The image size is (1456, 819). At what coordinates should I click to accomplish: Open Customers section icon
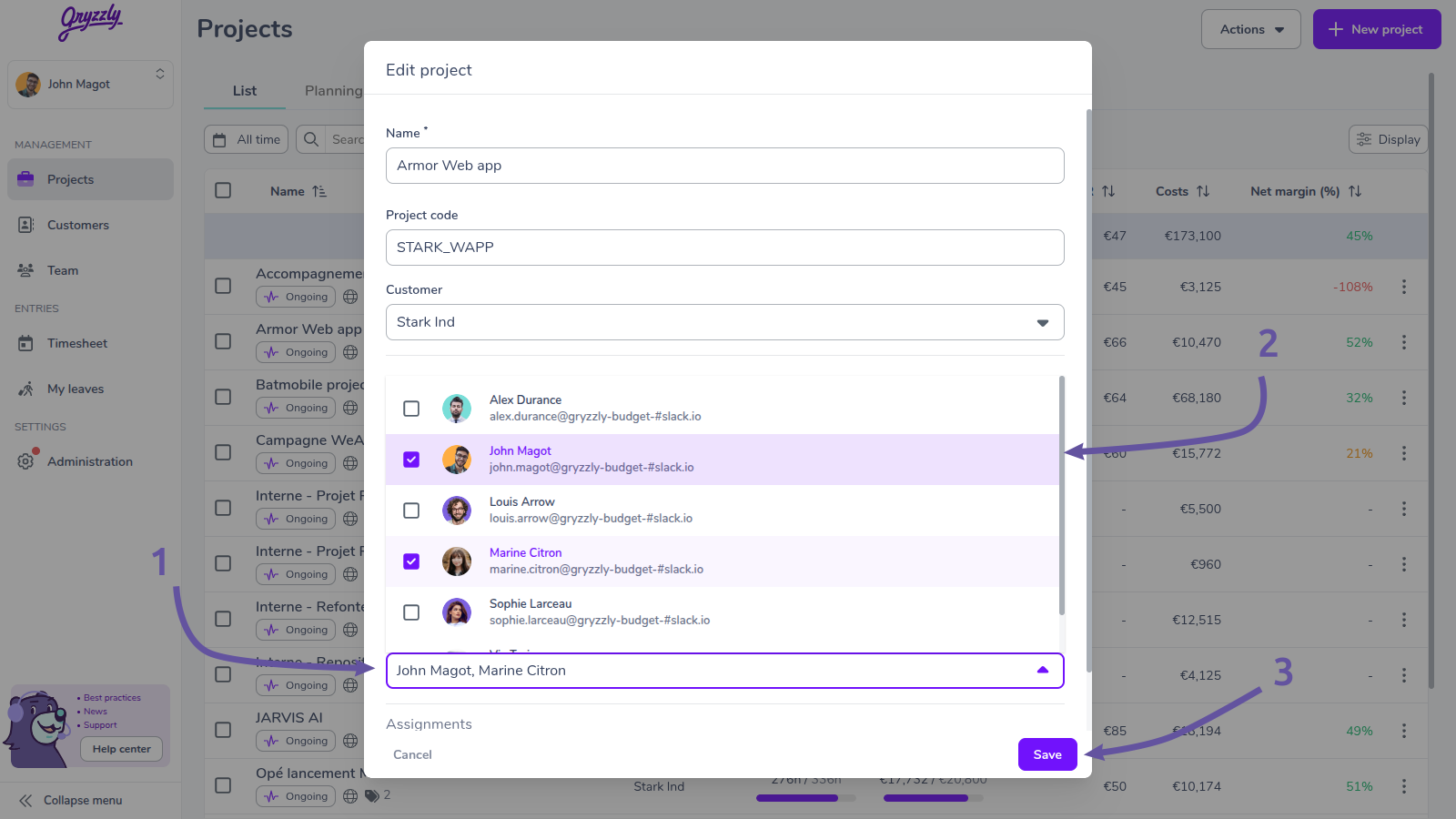click(x=26, y=225)
